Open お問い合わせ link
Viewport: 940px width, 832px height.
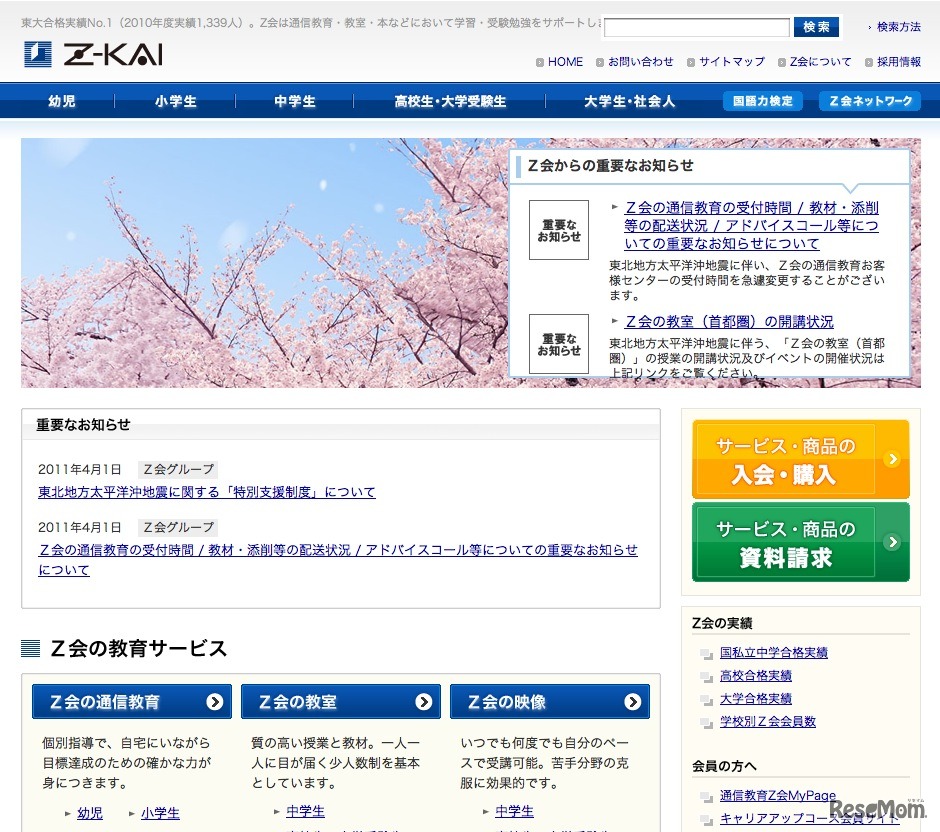tap(640, 62)
